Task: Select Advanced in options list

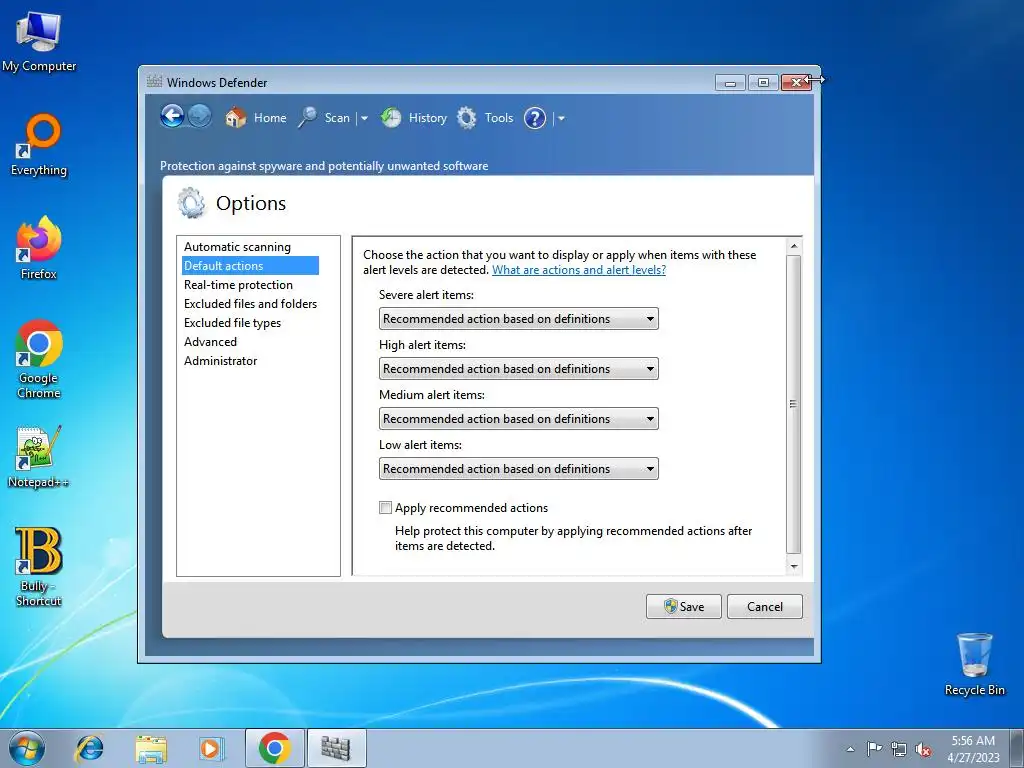Action: (x=210, y=342)
